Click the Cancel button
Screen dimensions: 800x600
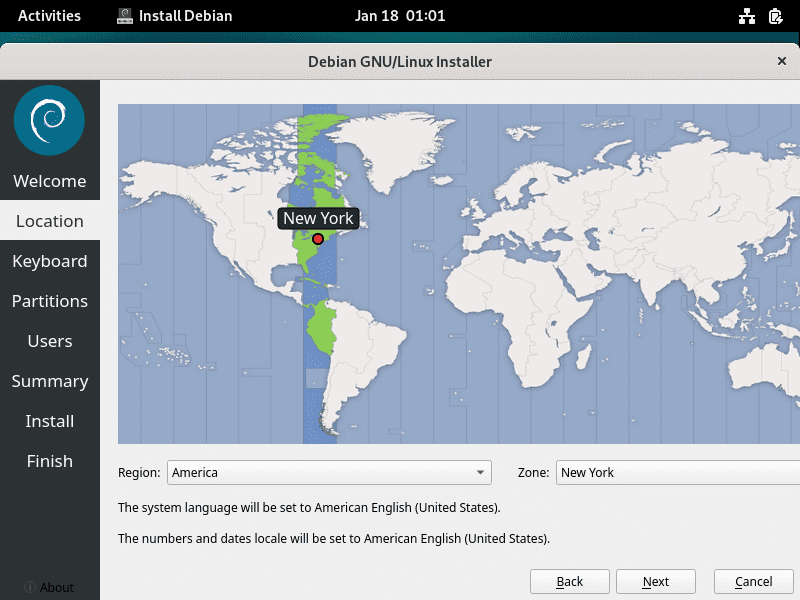[x=754, y=582]
